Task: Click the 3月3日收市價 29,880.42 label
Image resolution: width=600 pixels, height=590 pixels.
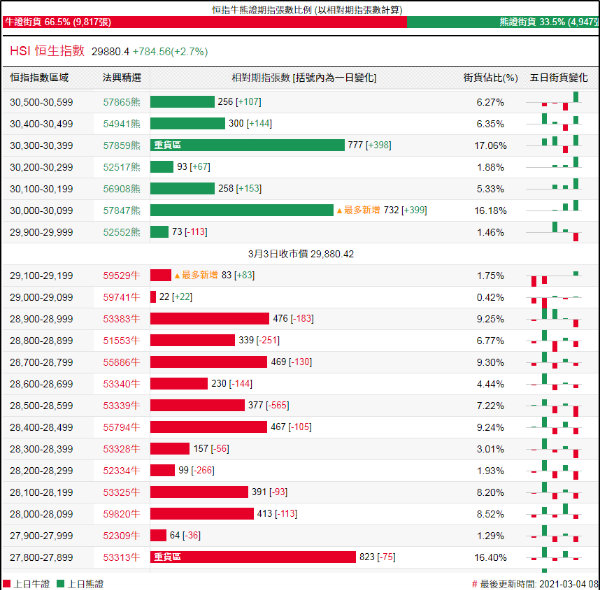Action: tap(301, 254)
